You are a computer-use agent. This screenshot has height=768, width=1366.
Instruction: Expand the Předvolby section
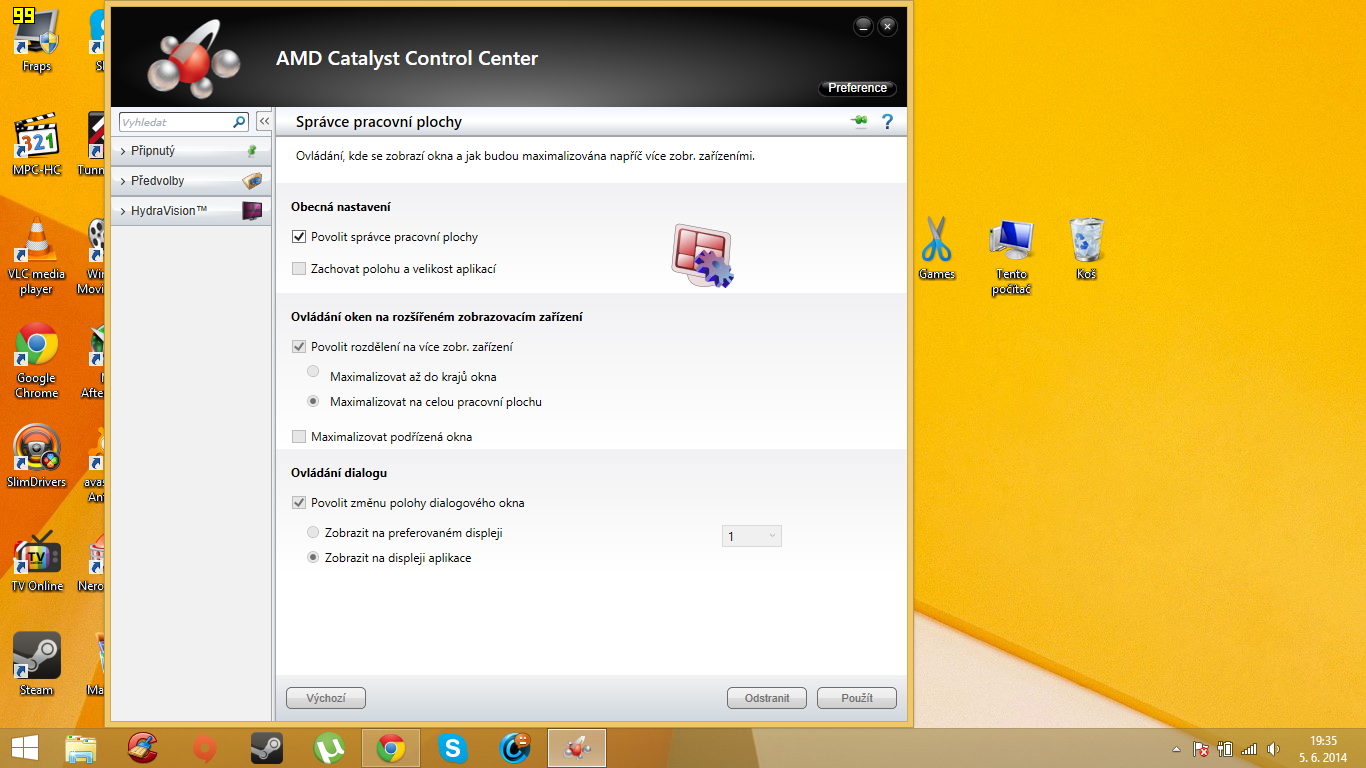122,181
